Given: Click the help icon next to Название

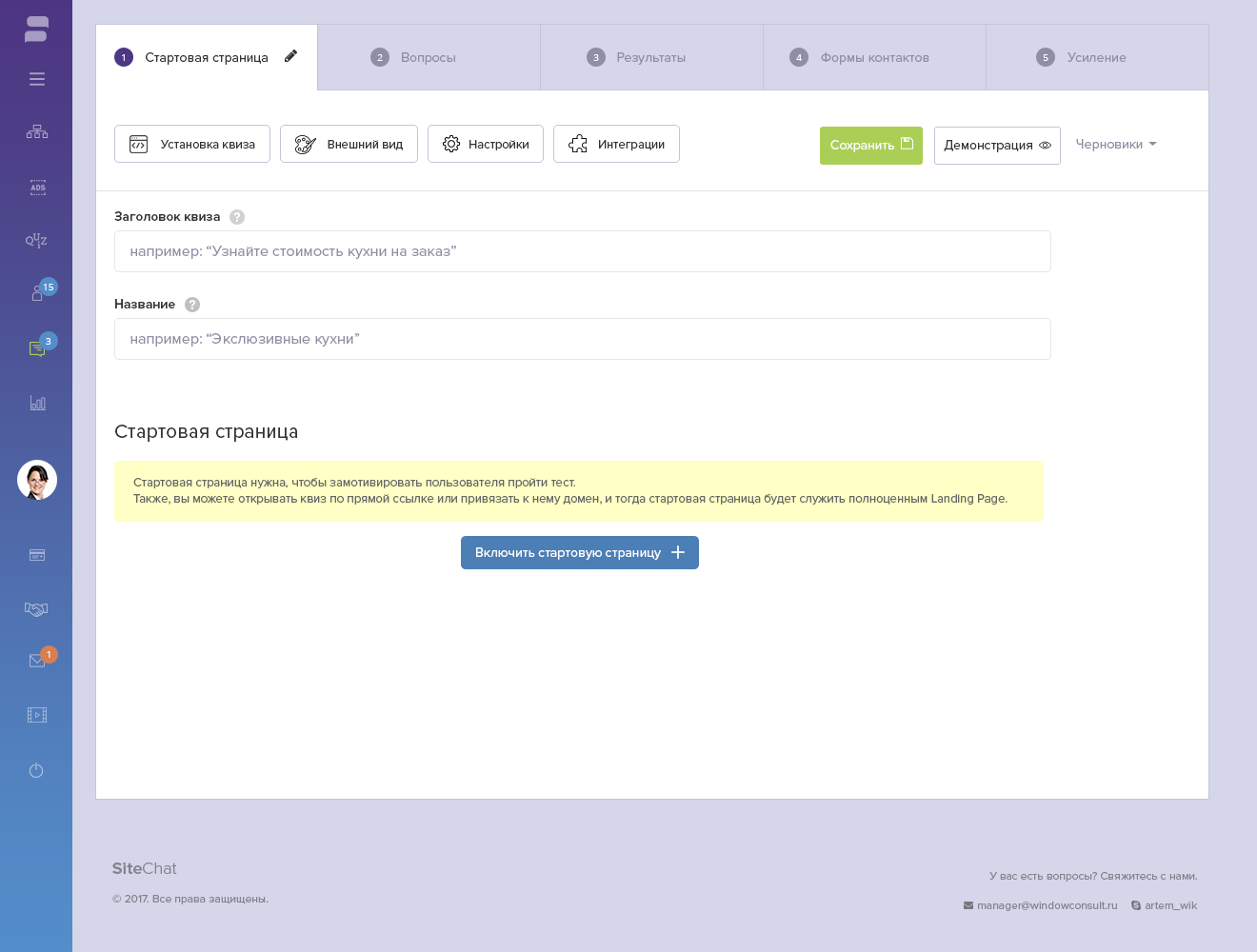Looking at the screenshot, I should coord(192,305).
